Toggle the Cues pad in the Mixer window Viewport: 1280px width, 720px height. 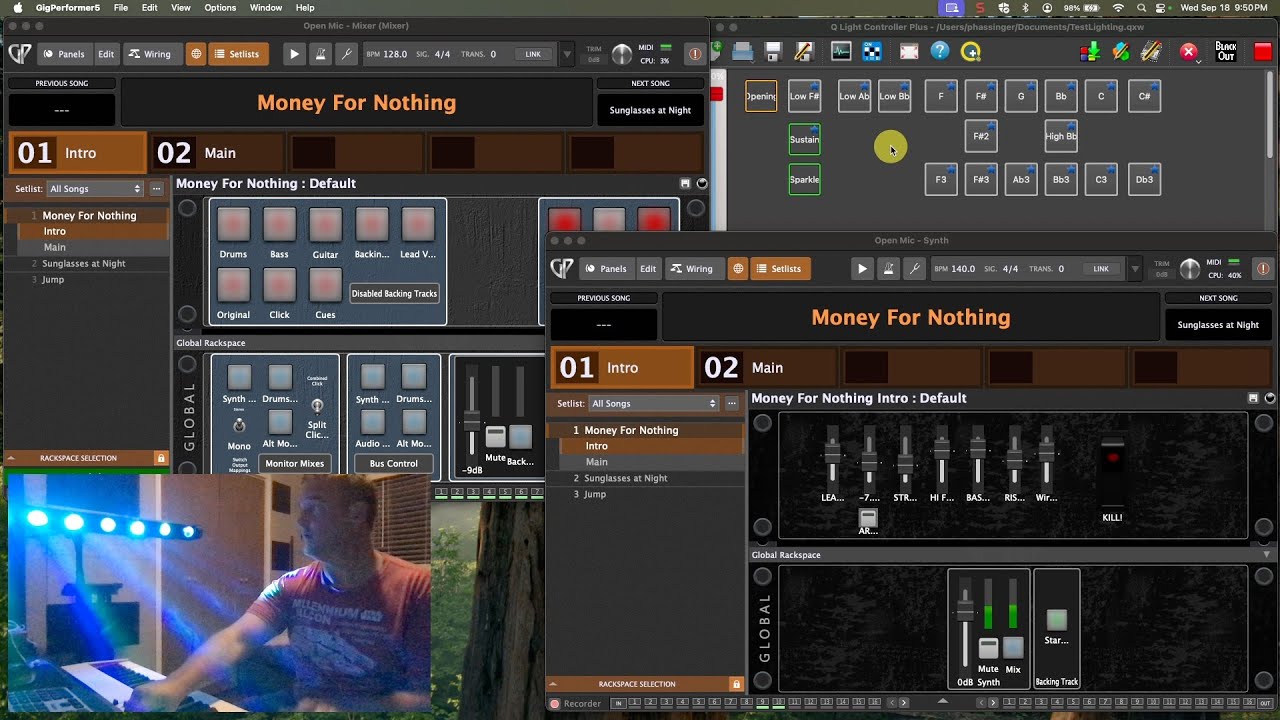(325, 285)
